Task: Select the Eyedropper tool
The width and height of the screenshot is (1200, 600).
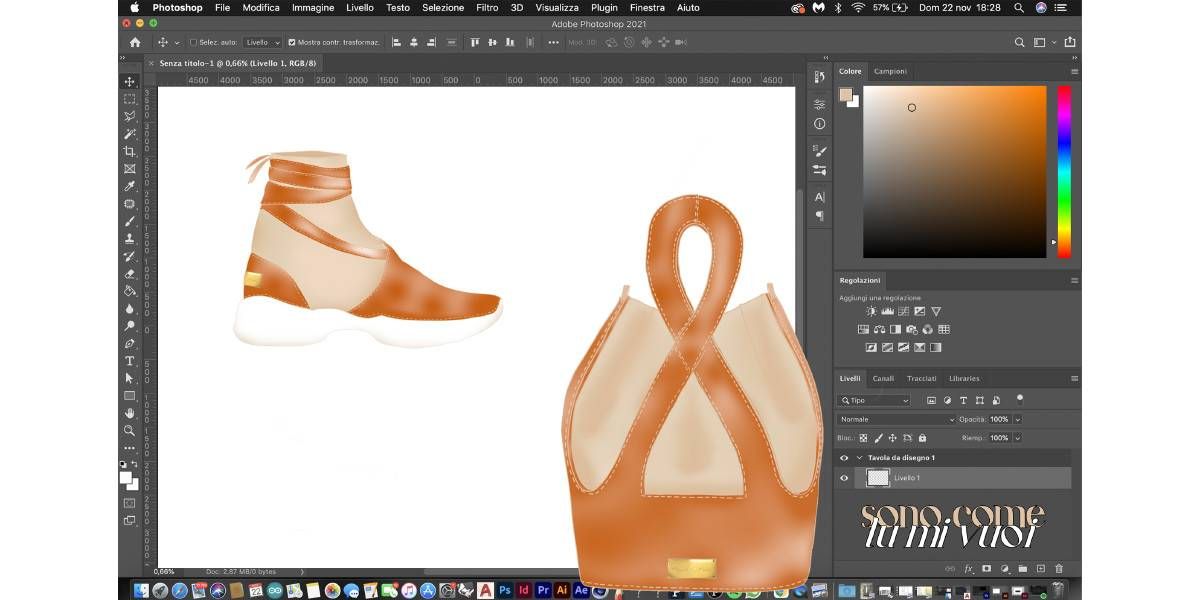Action: [x=129, y=186]
